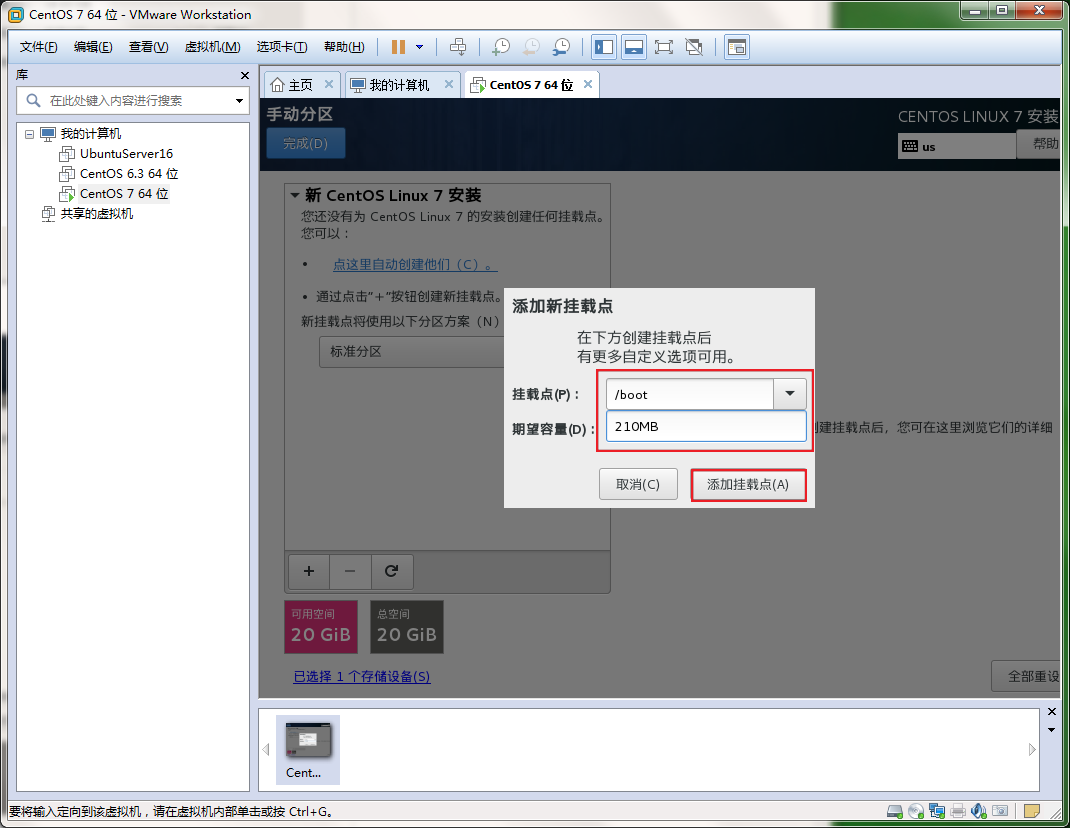The image size is (1070, 828).
Task: Click the plus button to add mount point
Action: (x=309, y=571)
